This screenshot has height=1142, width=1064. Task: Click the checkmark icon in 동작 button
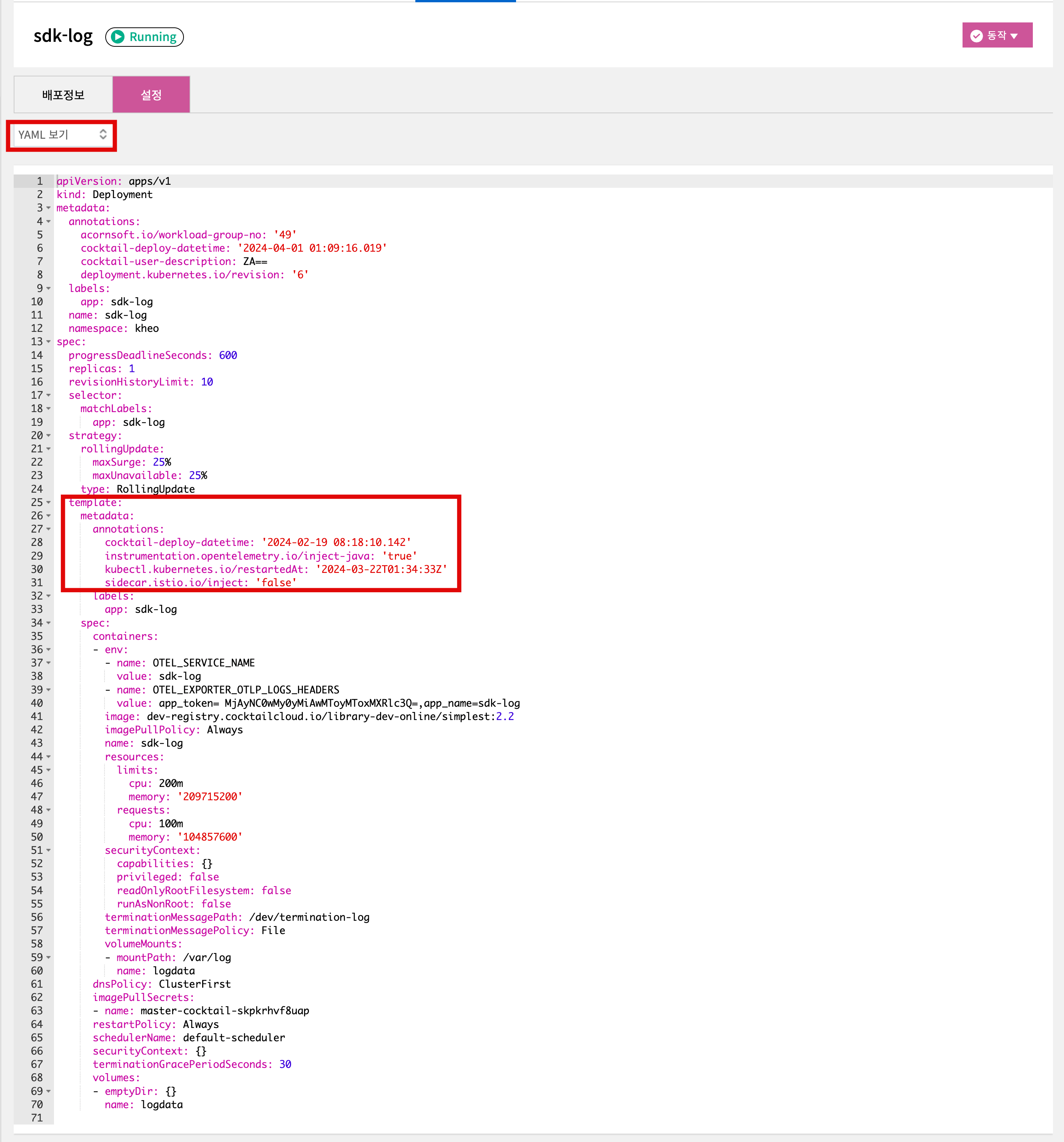pos(976,36)
